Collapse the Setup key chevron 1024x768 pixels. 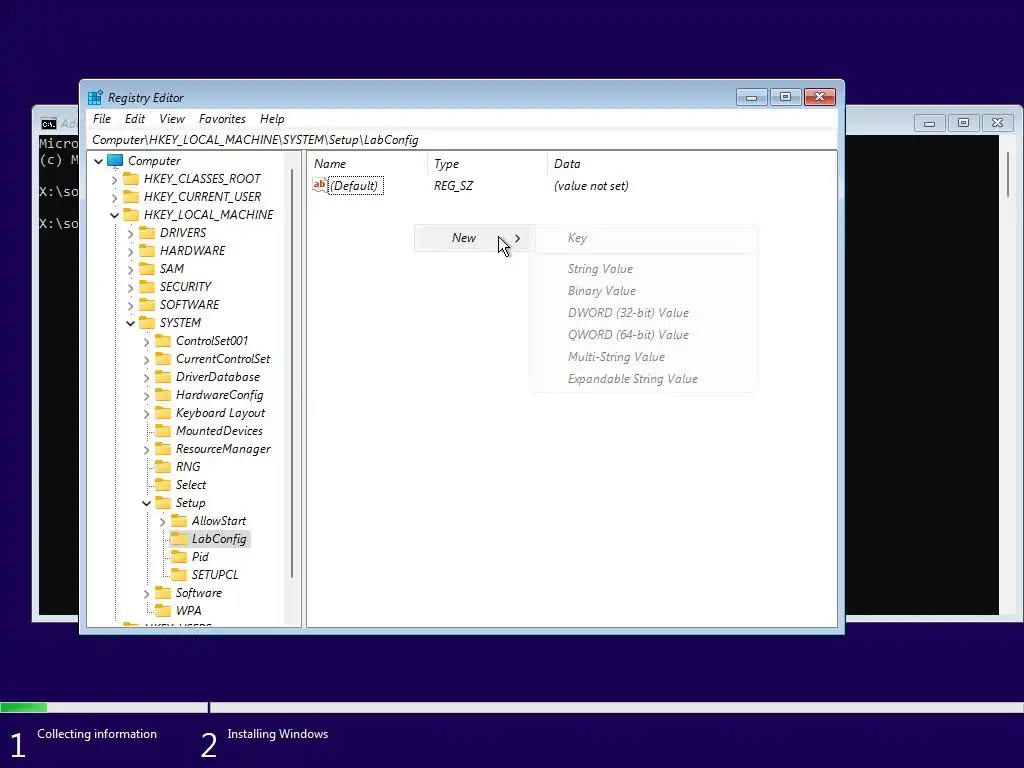(146, 503)
